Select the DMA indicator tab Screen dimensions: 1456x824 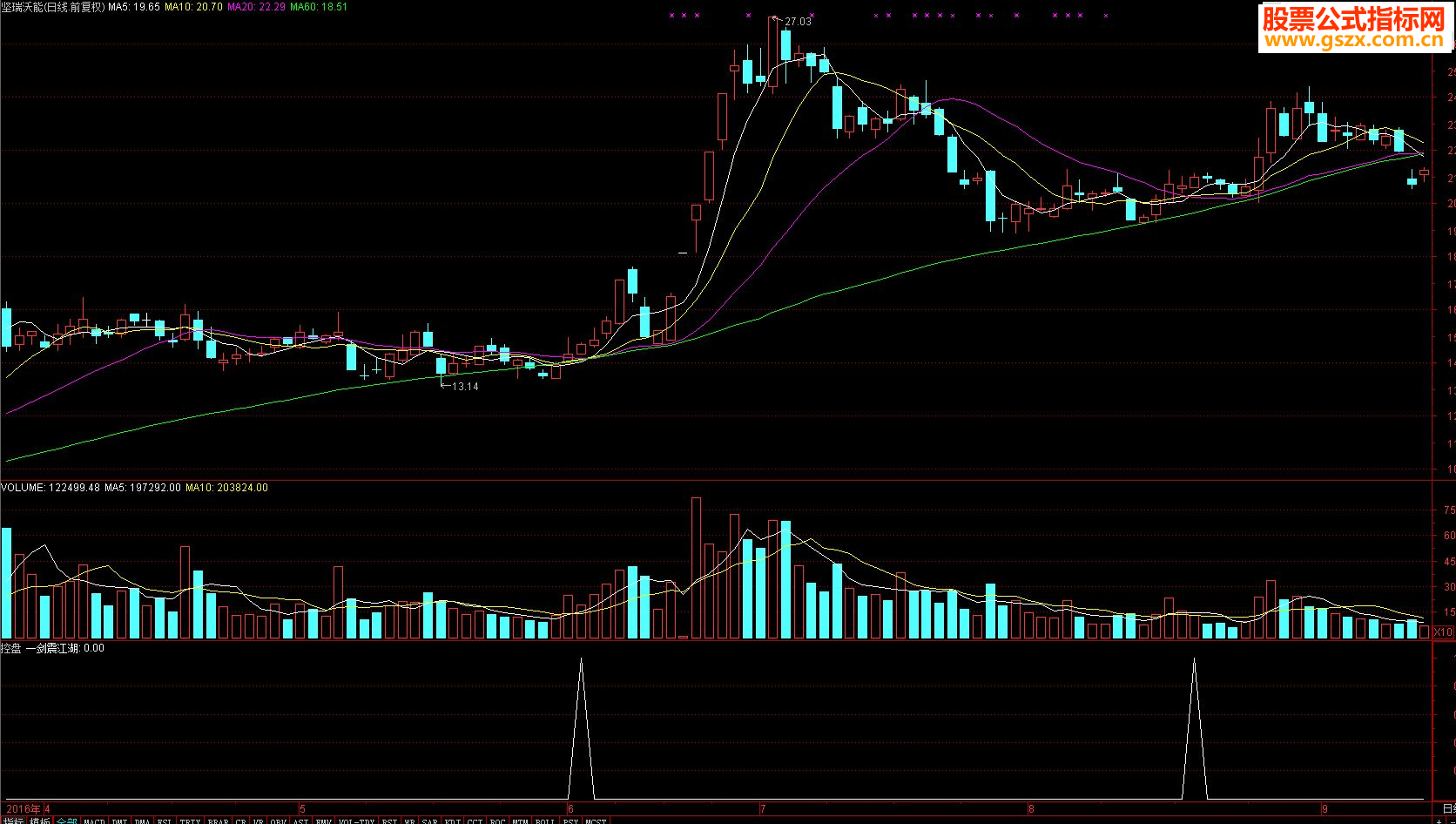(142, 821)
